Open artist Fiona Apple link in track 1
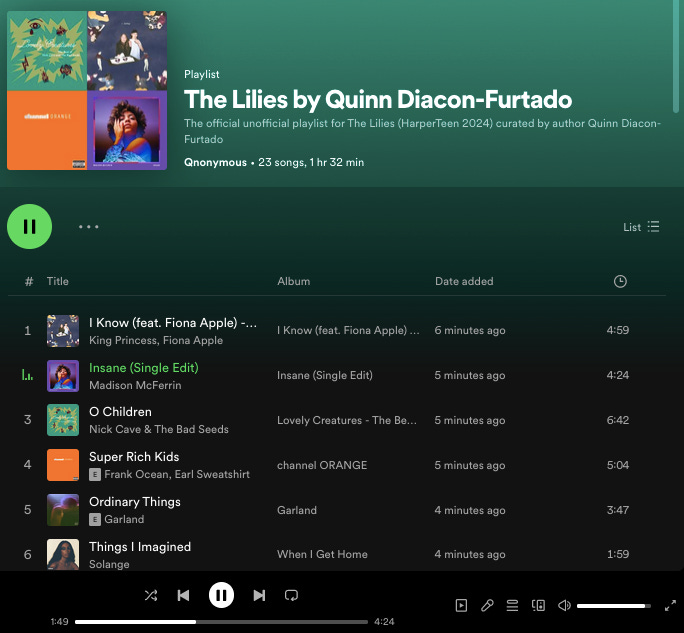Screen dimensions: 684x633 [193, 340]
